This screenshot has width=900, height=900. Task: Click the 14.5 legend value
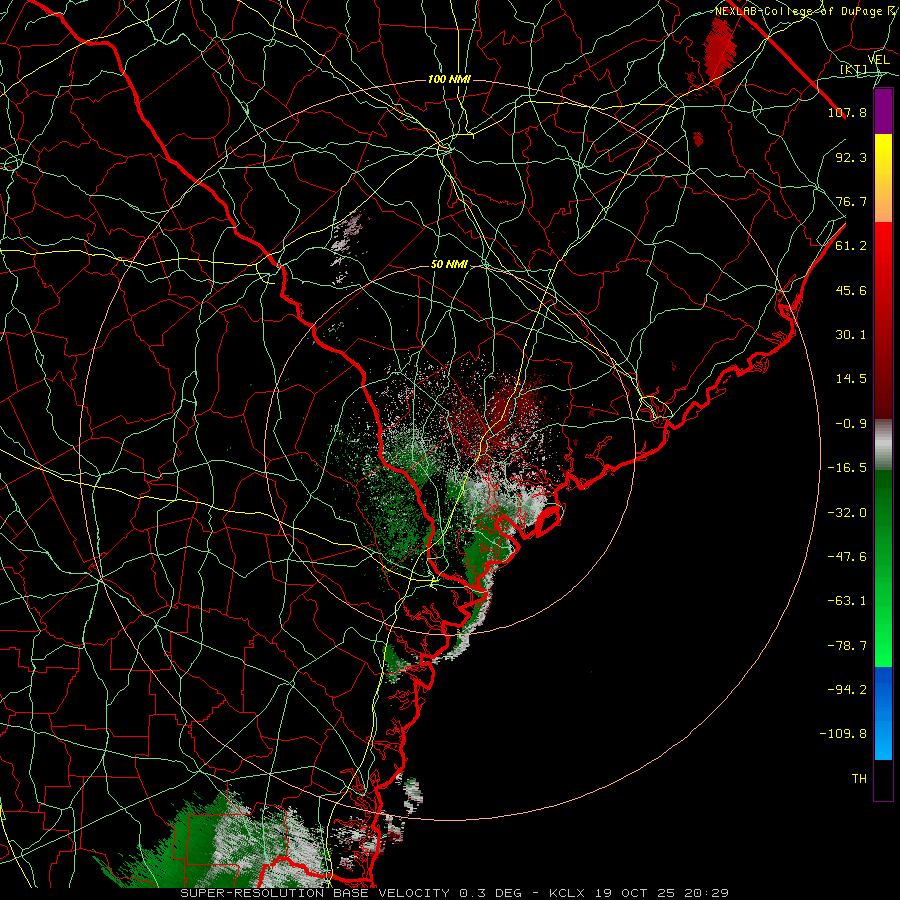(851, 379)
